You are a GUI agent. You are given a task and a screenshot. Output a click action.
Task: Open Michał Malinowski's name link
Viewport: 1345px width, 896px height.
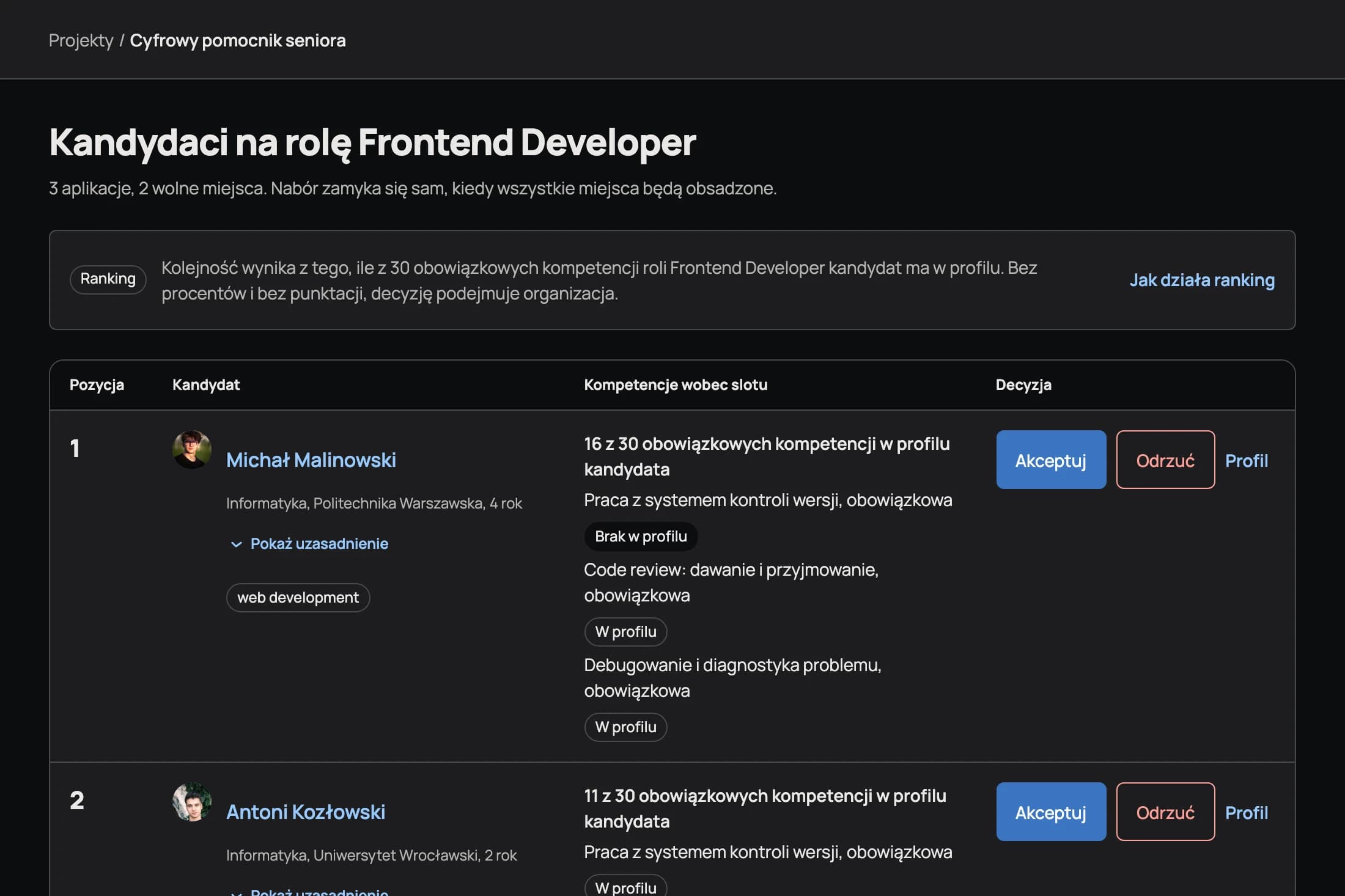(x=311, y=460)
